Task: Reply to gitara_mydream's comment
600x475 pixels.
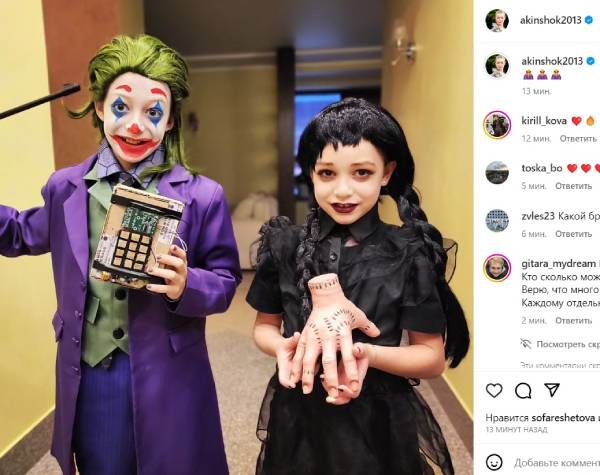Action: point(573,320)
